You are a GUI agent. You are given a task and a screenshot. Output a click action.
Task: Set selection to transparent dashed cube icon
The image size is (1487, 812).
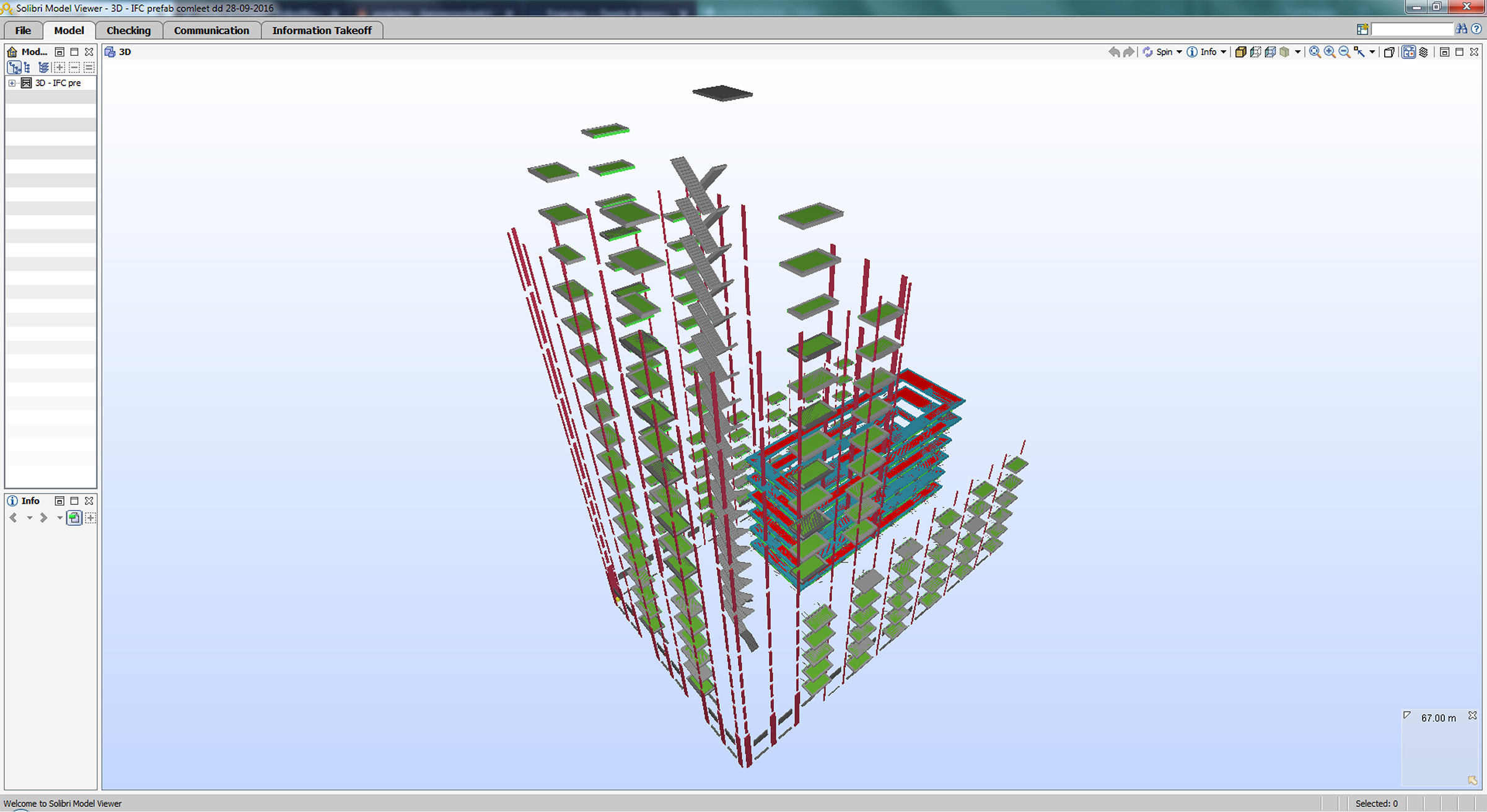click(x=1255, y=52)
